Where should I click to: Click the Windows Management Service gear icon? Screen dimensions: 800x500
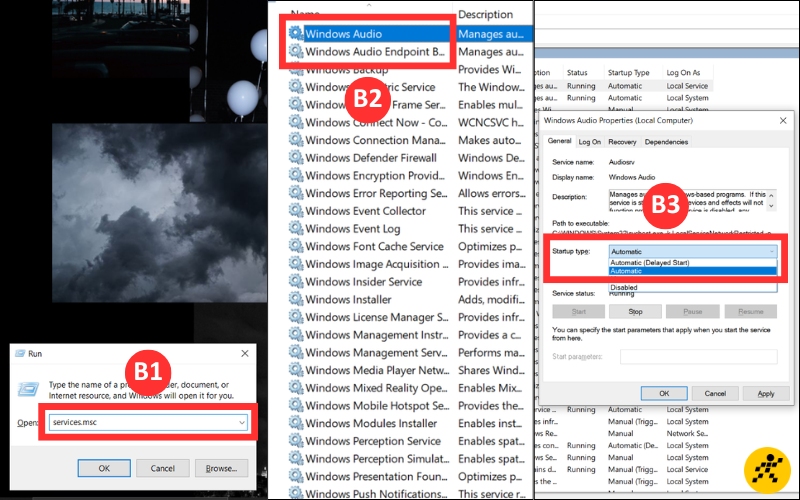click(x=295, y=352)
